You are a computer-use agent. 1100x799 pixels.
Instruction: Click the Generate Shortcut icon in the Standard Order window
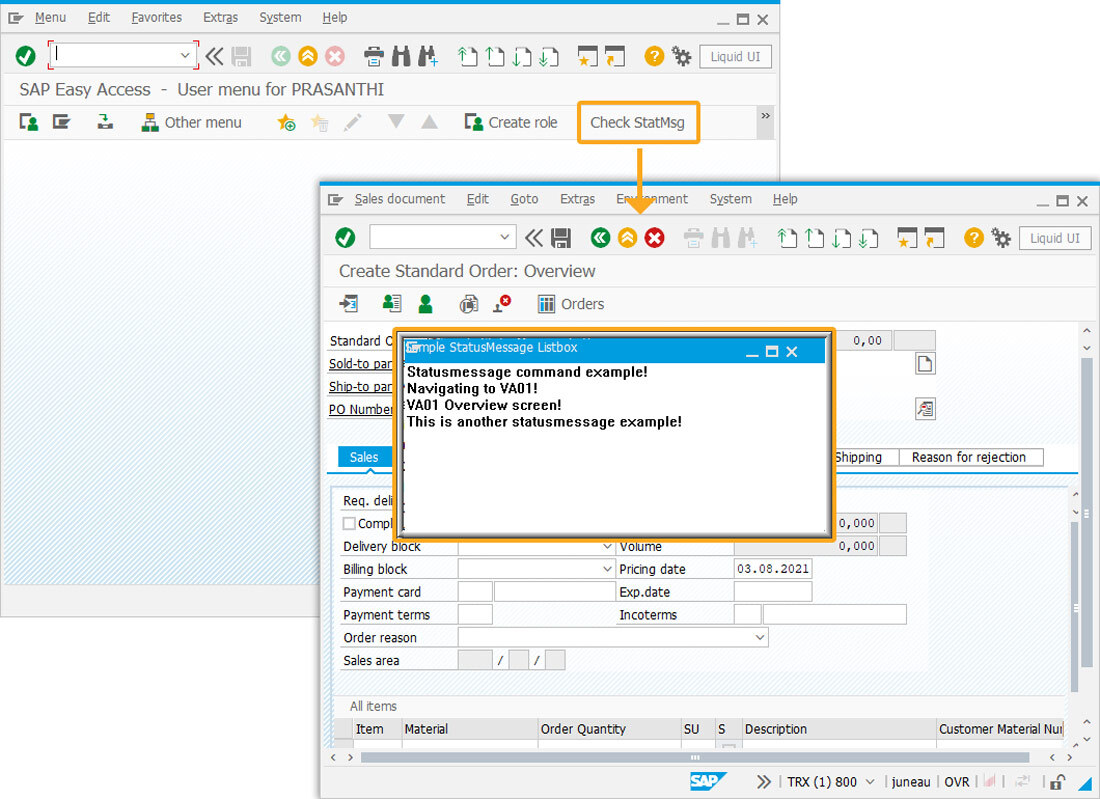pos(934,238)
